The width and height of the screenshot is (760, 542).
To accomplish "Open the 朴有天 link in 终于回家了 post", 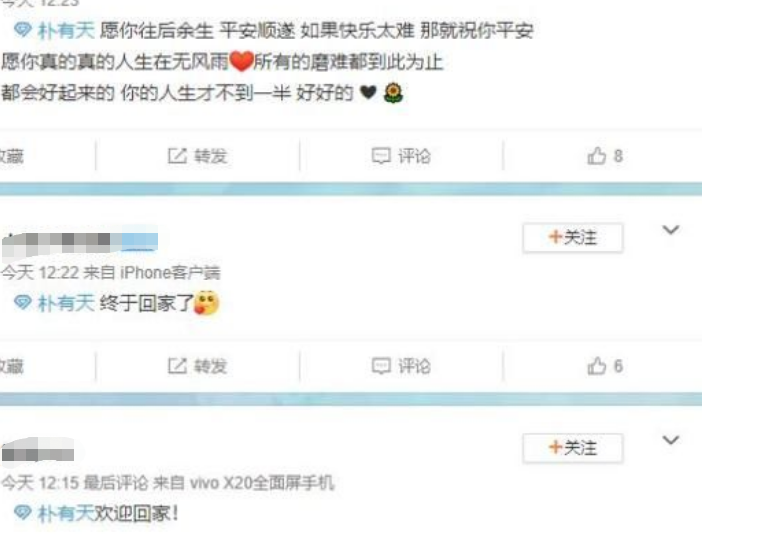I will click(66, 303).
